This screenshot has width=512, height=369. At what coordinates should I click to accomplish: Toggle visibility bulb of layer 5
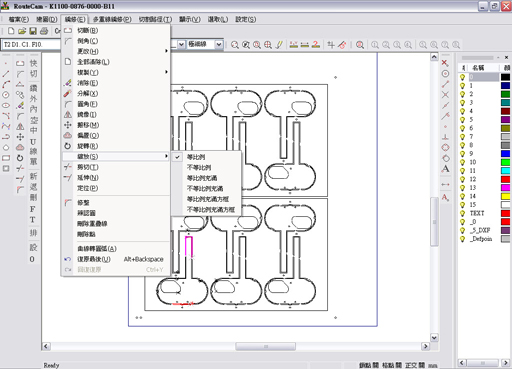click(462, 120)
